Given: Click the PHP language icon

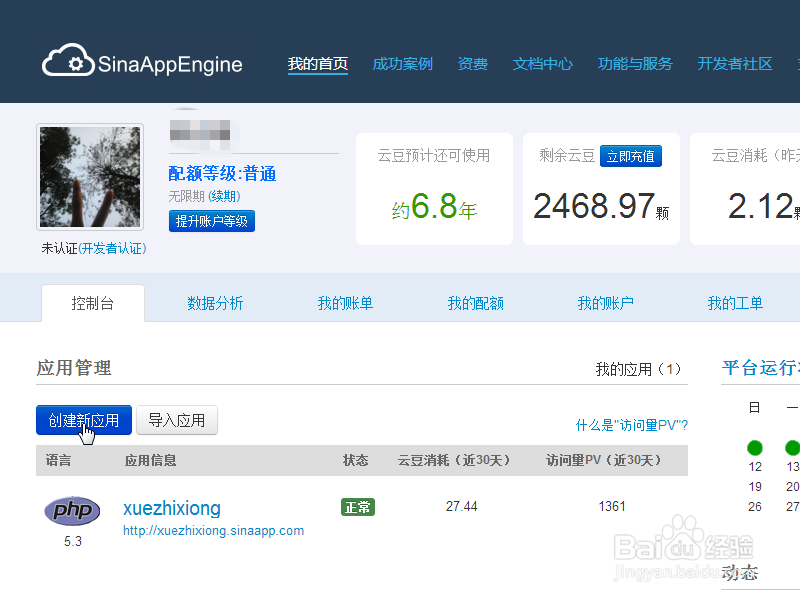Looking at the screenshot, I should coord(72,510).
